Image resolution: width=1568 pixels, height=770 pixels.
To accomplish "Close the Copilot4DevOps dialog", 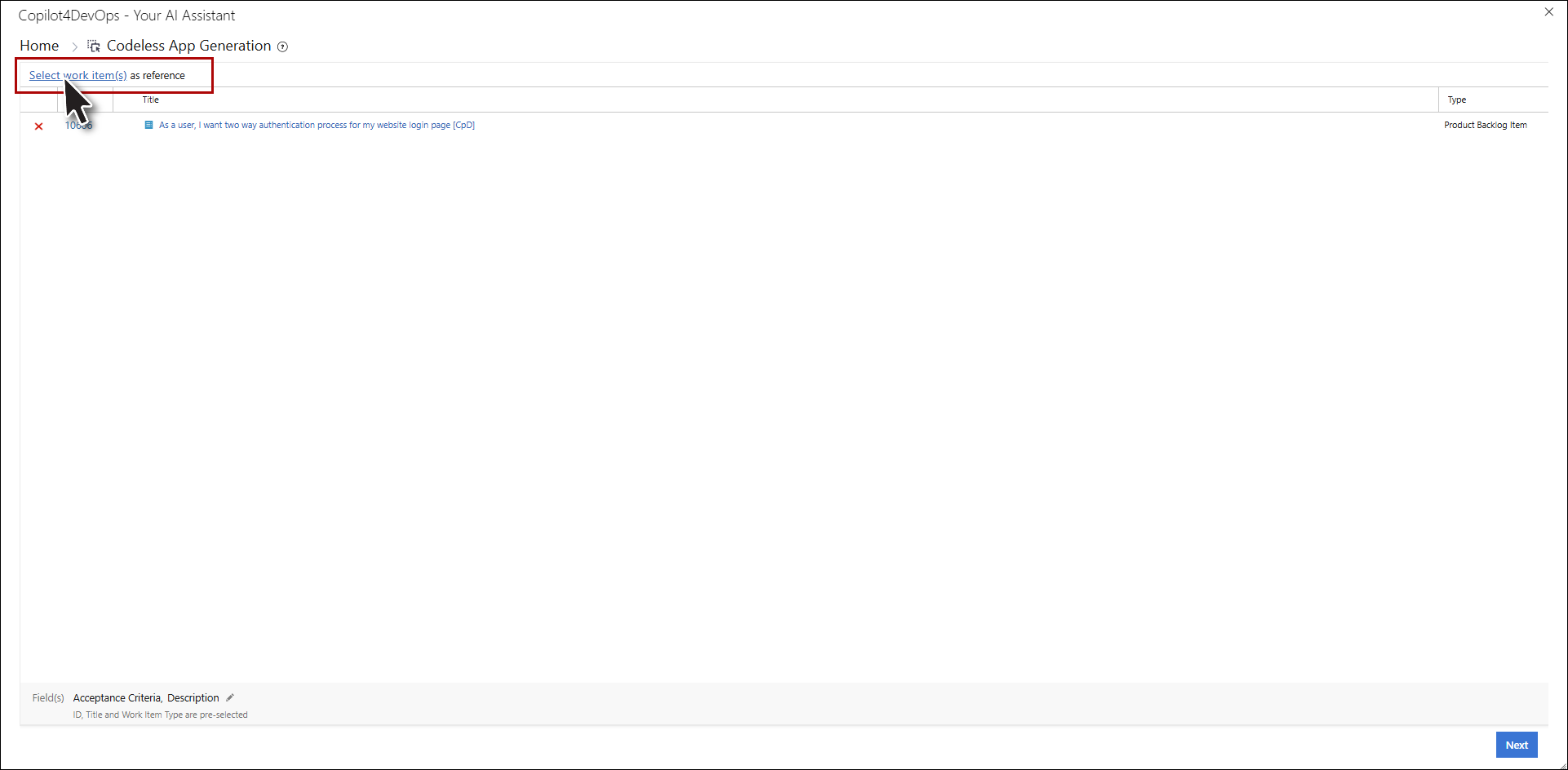I will (x=1548, y=12).
